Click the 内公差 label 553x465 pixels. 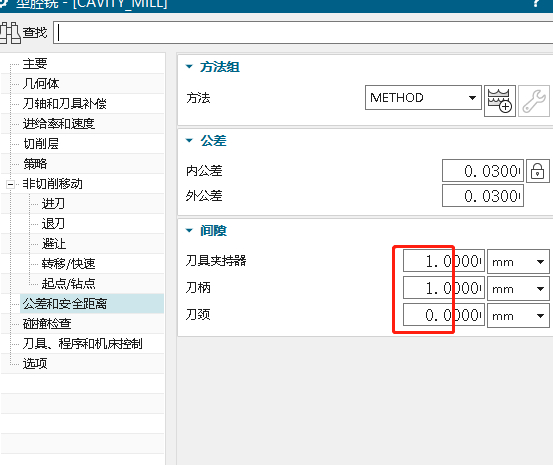pyautogui.click(x=204, y=171)
